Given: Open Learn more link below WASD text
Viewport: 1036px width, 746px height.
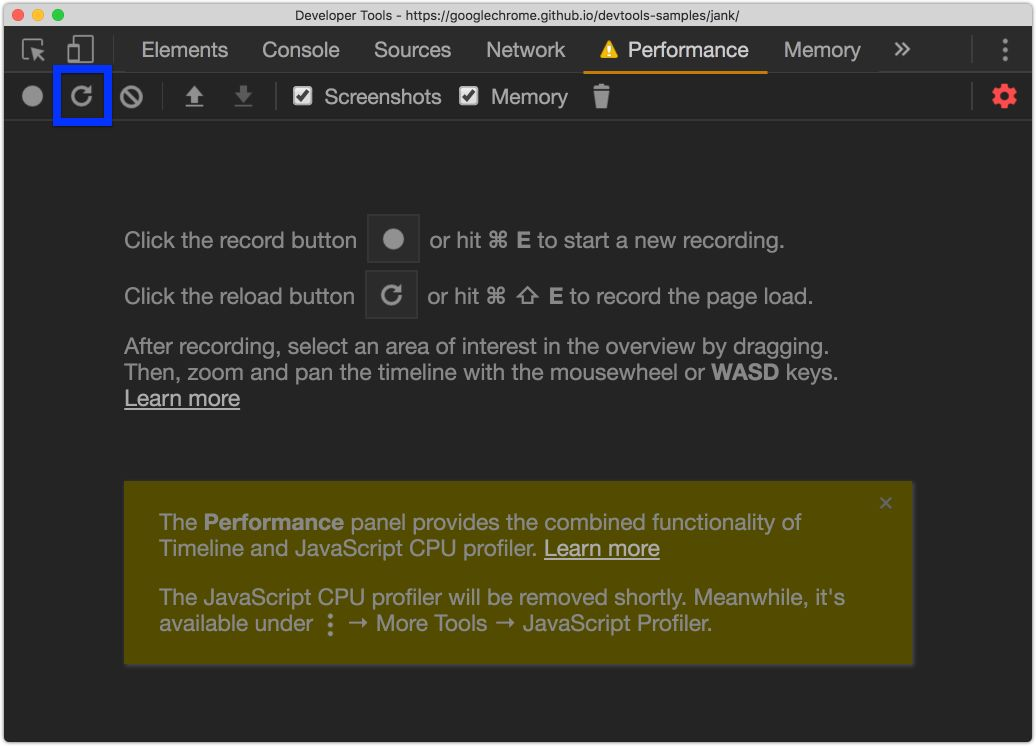Looking at the screenshot, I should pyautogui.click(x=182, y=398).
